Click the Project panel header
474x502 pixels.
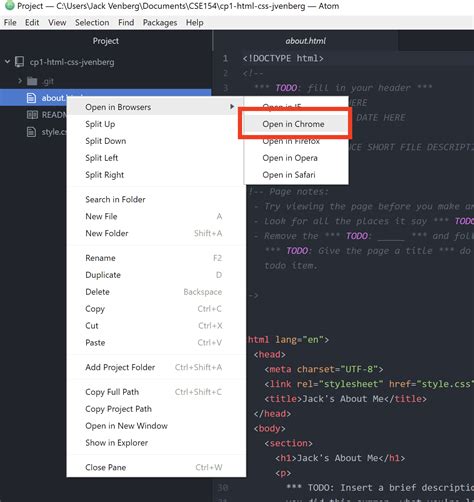pos(106,41)
